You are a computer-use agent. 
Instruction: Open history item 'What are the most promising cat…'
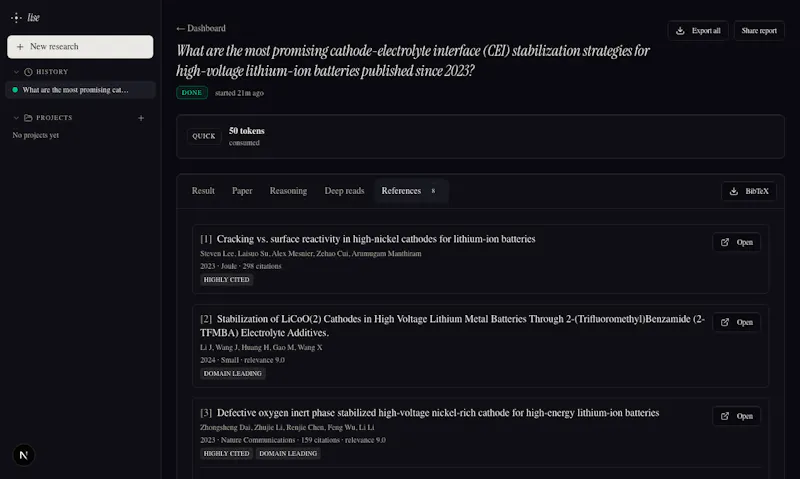[x=80, y=90]
